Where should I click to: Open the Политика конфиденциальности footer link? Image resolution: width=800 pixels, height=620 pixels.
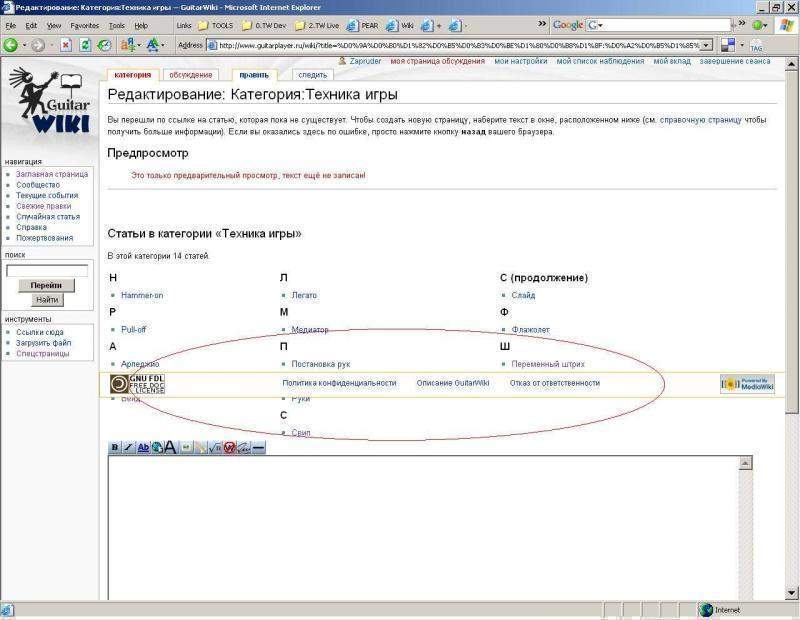tap(339, 383)
